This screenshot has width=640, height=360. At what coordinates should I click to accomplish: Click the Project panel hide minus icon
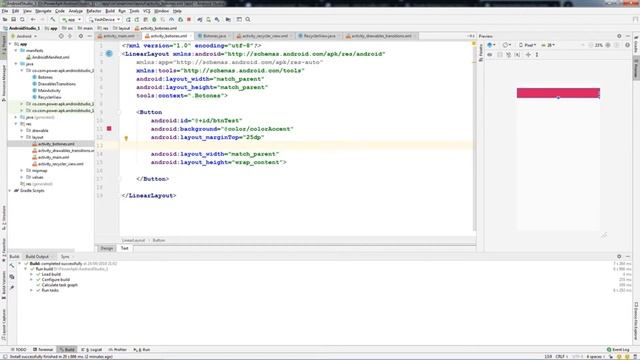click(89, 36)
